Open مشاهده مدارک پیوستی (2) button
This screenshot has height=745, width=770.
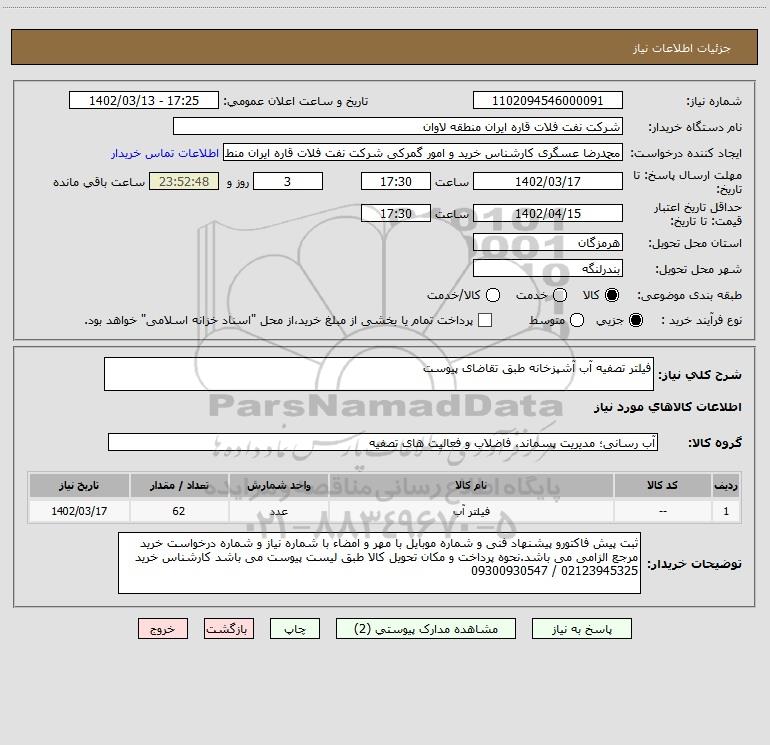426,629
